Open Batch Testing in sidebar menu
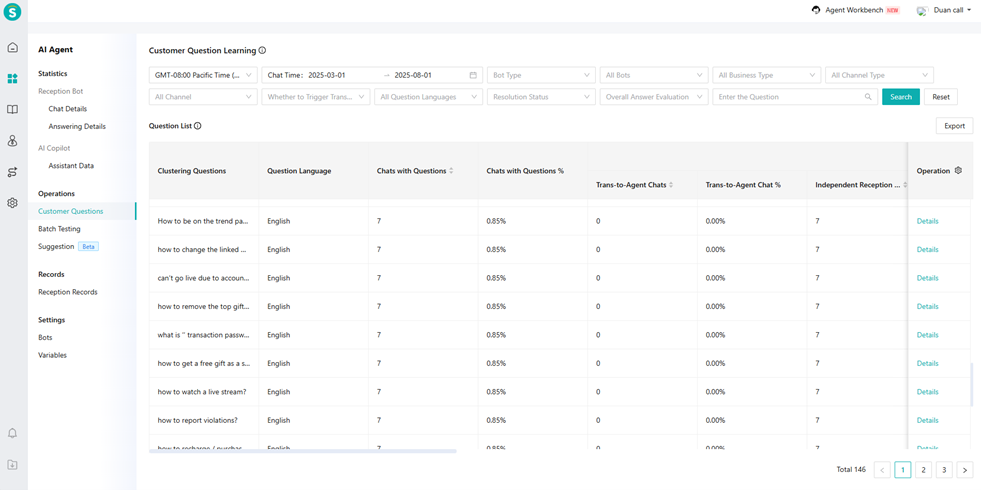This screenshot has width=981, height=490. [x=59, y=229]
